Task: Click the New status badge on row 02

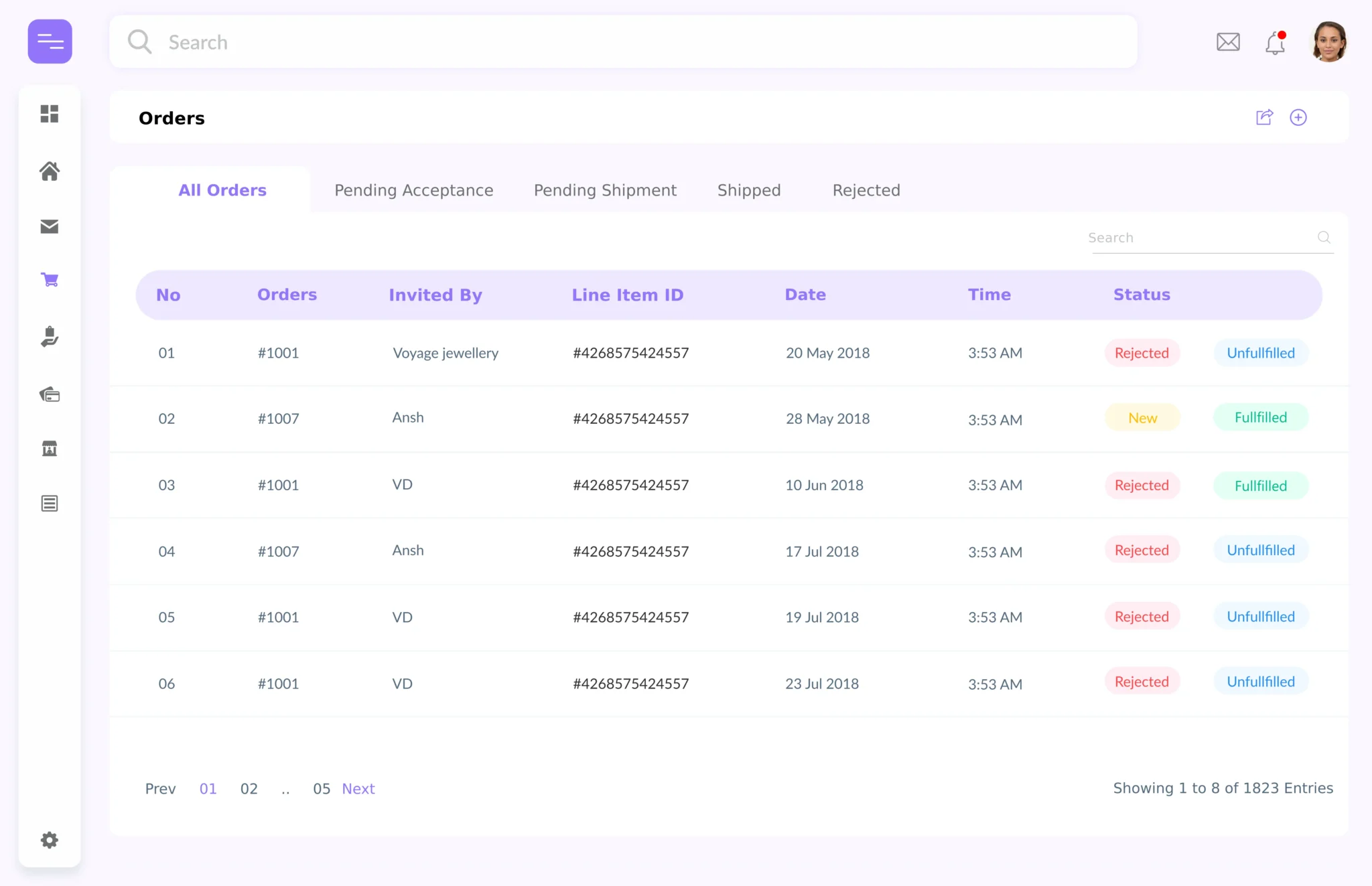Action: coord(1142,418)
